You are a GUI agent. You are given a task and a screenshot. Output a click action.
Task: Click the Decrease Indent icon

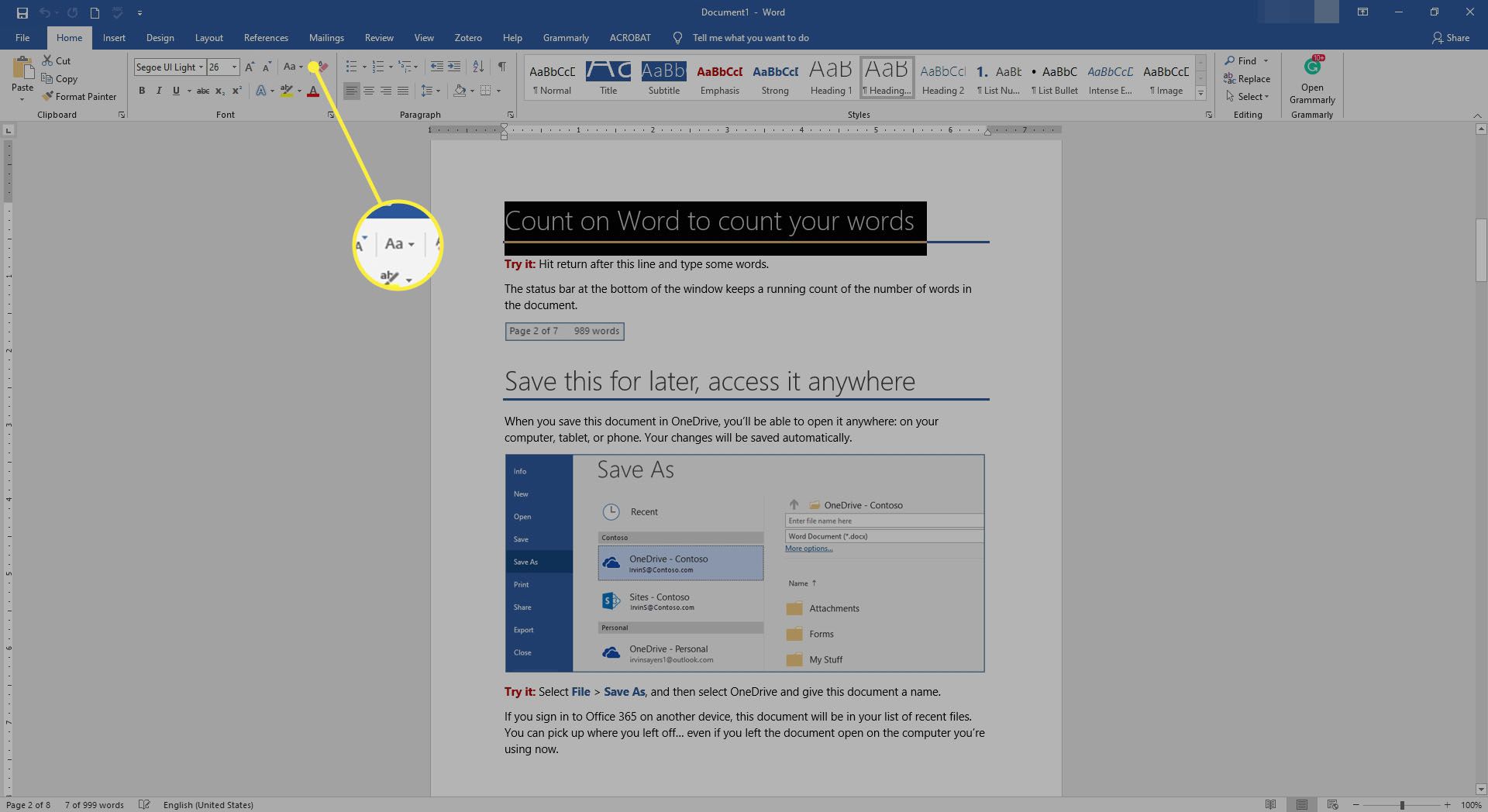[x=437, y=67]
